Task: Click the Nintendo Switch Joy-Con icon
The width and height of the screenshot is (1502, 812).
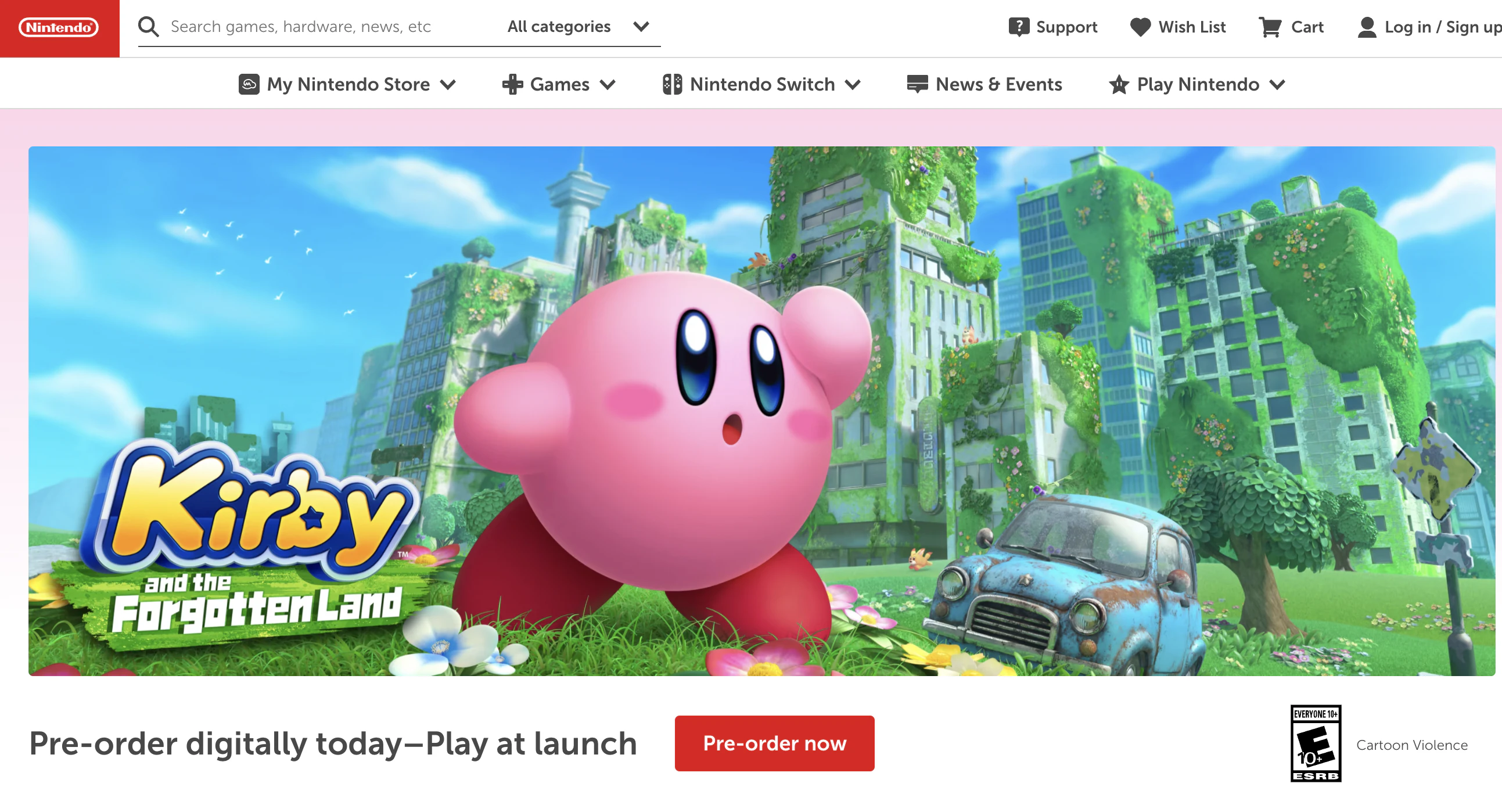Action: pos(672,84)
